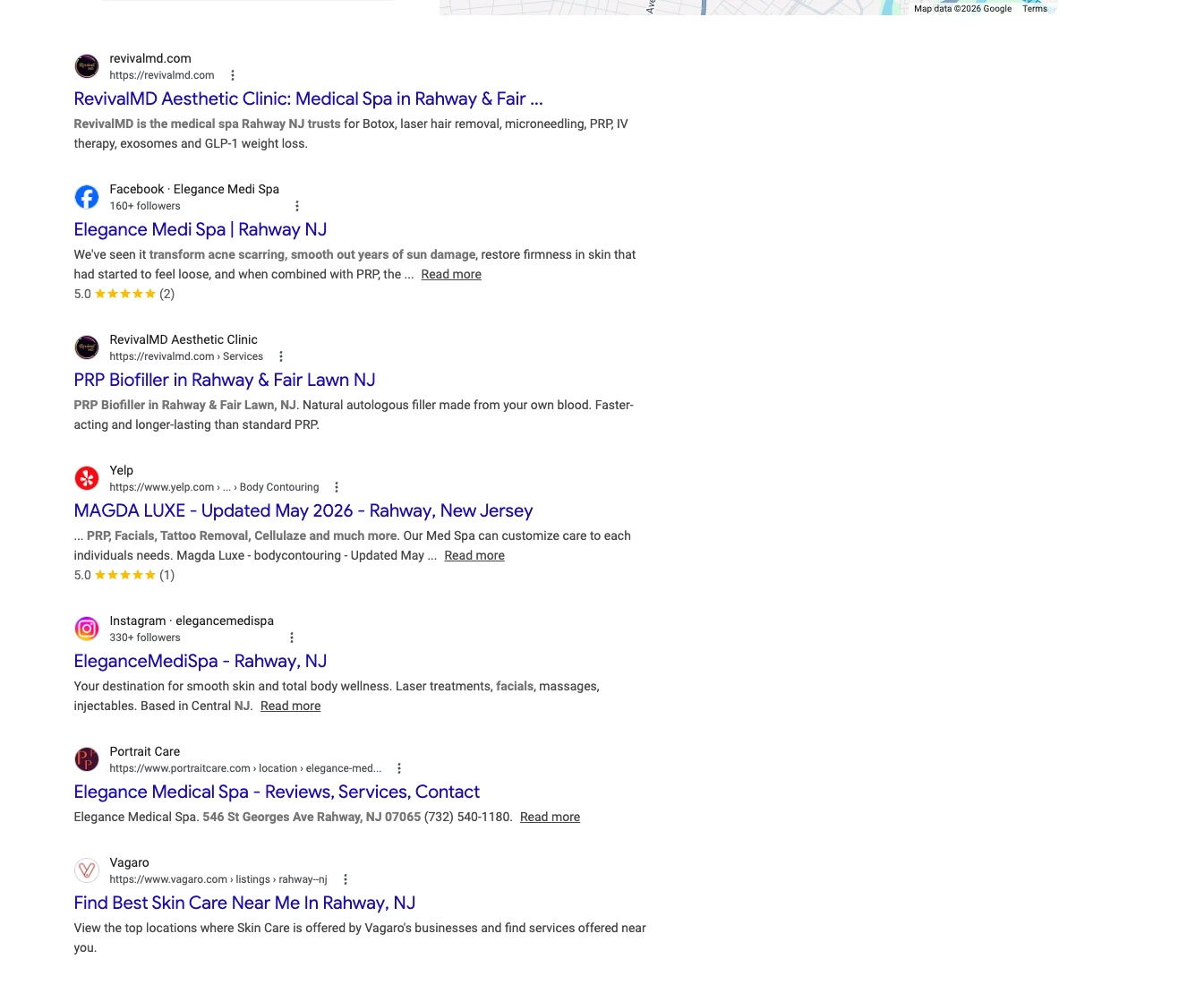Open Elegance Medical Spa - Reviews, Services, Contact

(277, 792)
